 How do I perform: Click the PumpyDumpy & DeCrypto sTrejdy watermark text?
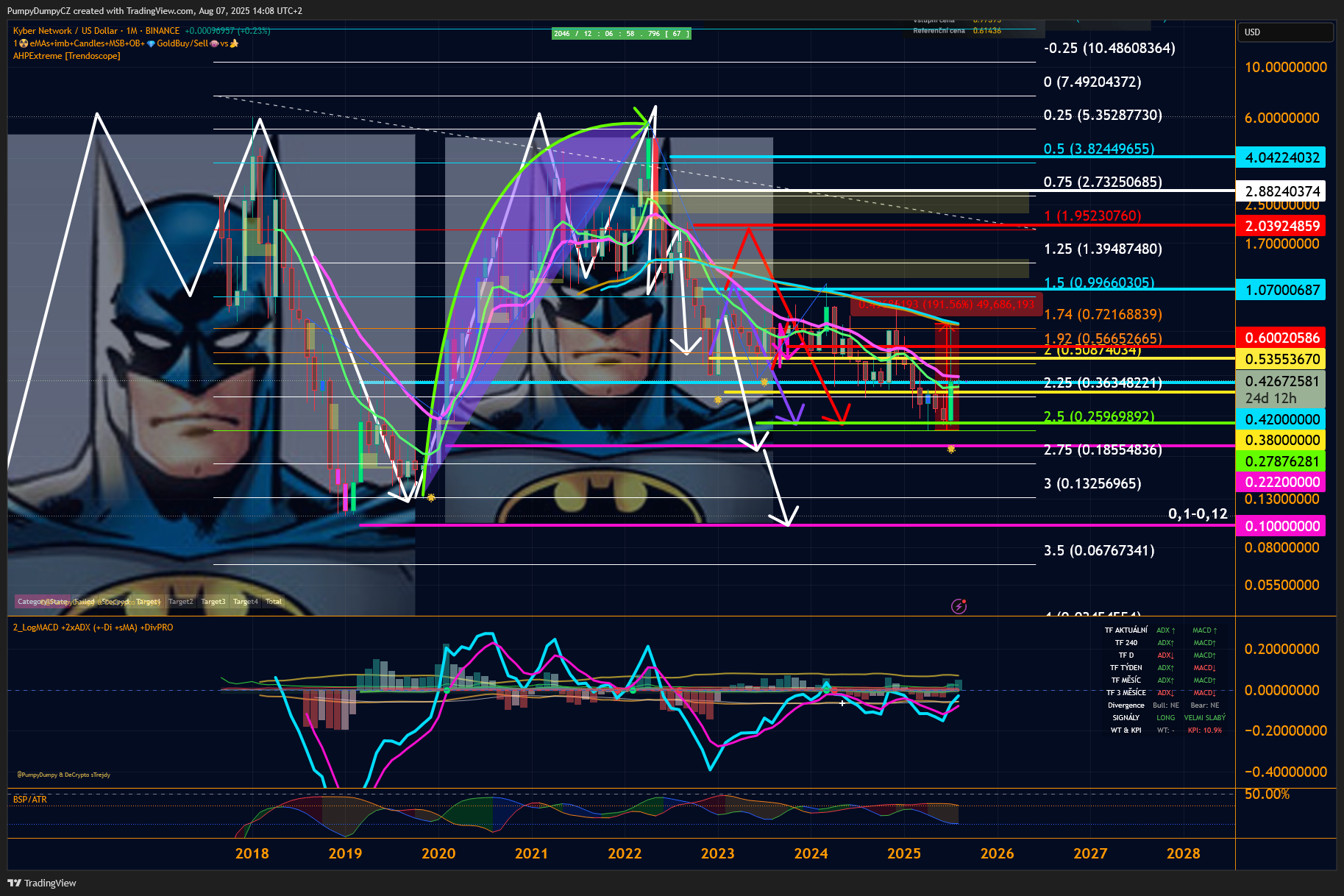tap(63, 775)
